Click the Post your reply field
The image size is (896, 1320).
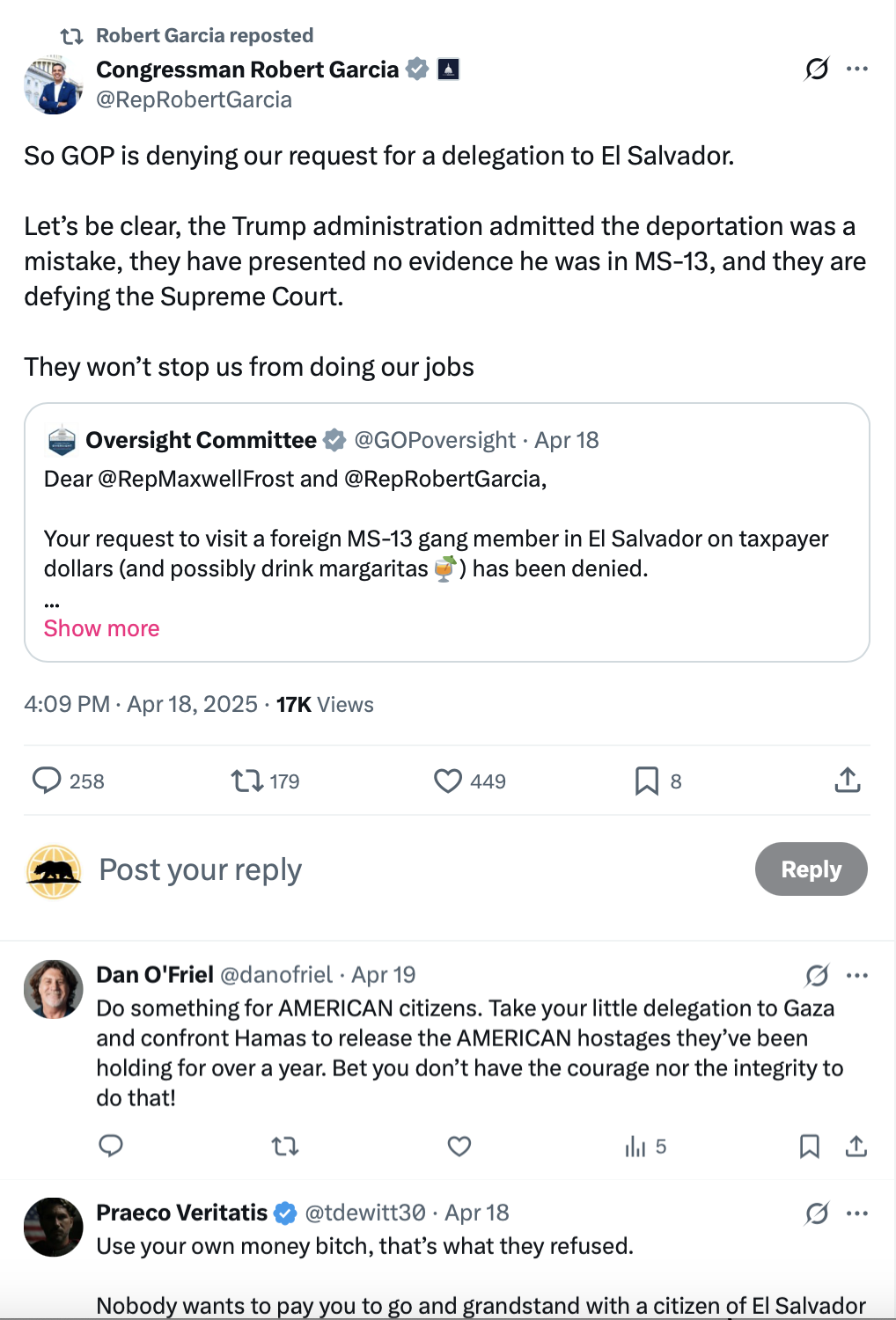click(x=201, y=869)
